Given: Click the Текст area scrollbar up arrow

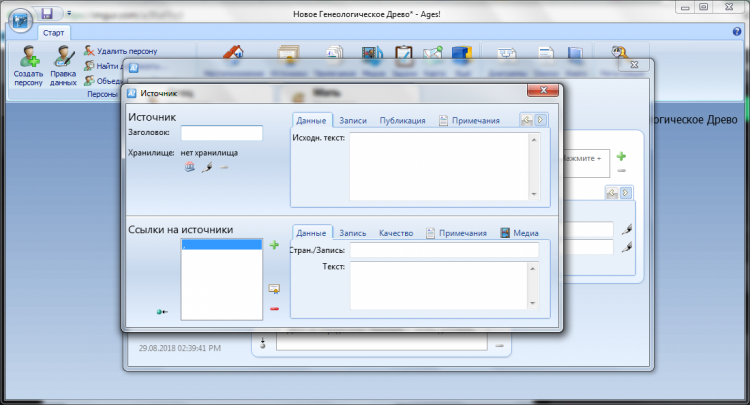Looking at the screenshot, I should tap(532, 268).
